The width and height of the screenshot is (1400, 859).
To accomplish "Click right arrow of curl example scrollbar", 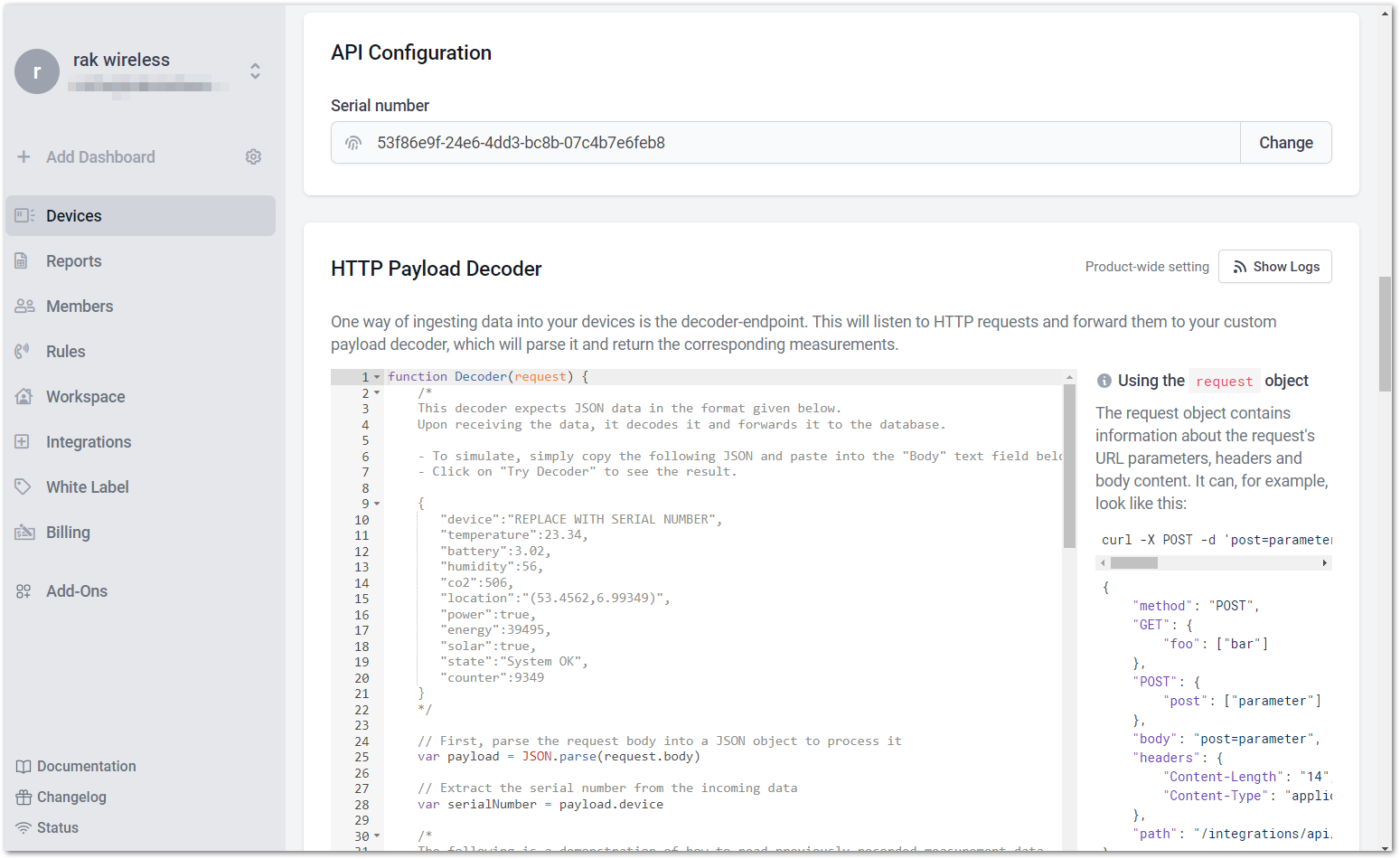I will click(x=1325, y=562).
